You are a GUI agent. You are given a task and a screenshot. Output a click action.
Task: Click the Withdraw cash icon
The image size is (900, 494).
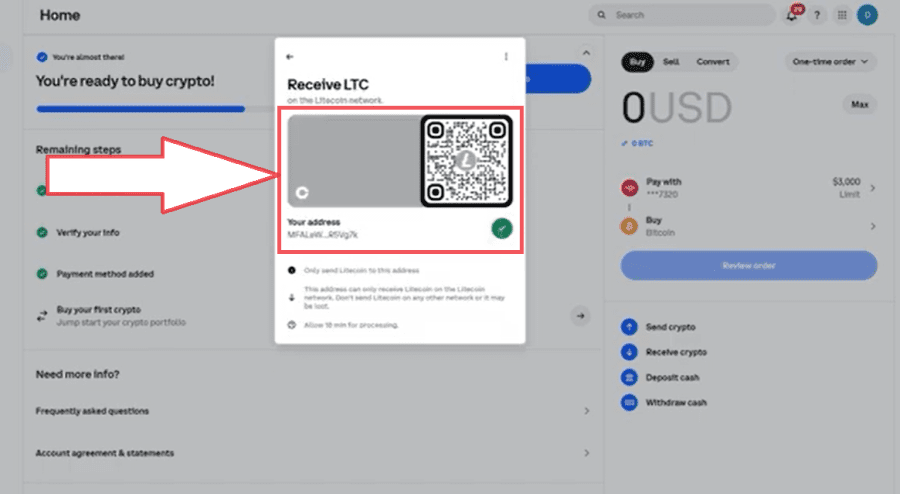coord(629,403)
